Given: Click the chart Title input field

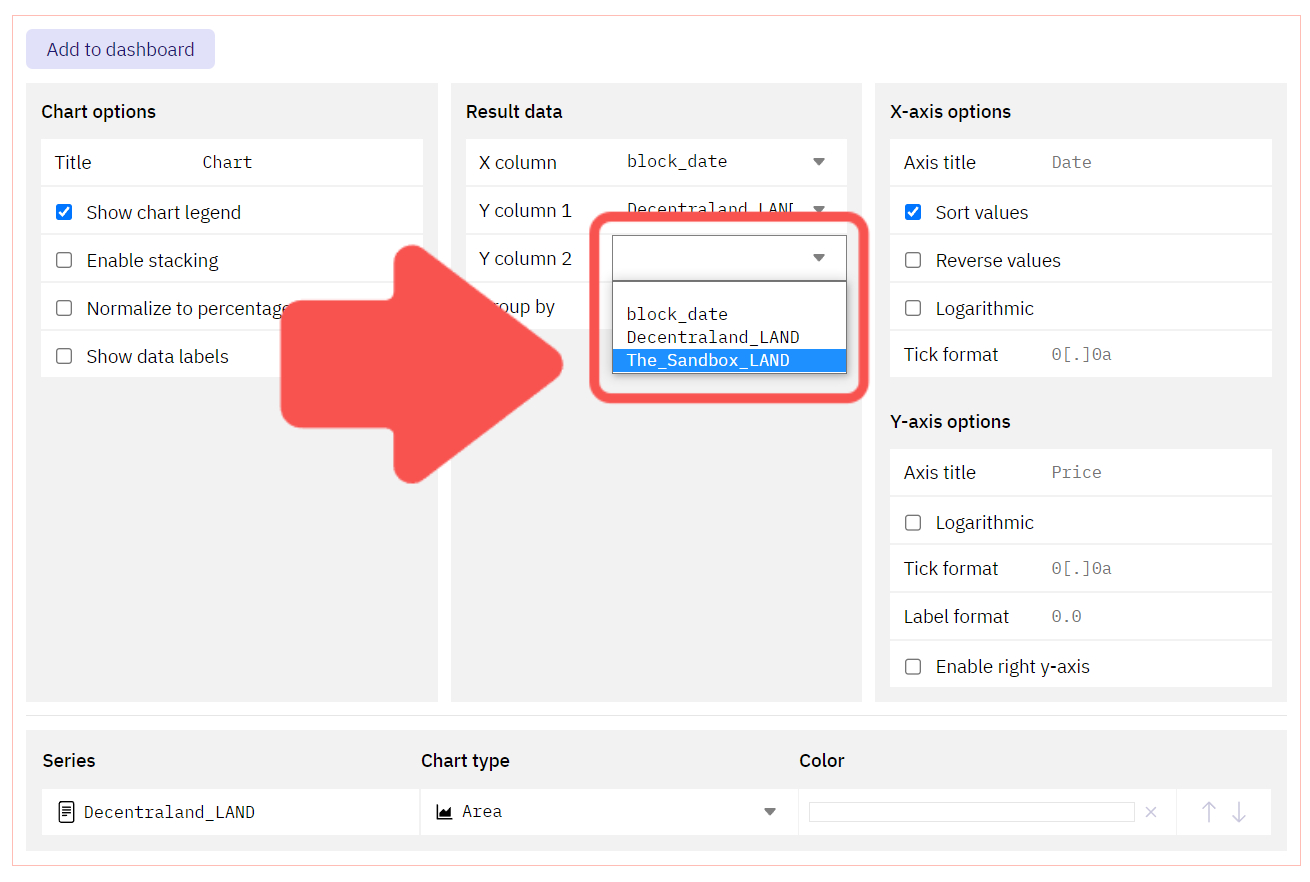Looking at the screenshot, I should coord(305,162).
